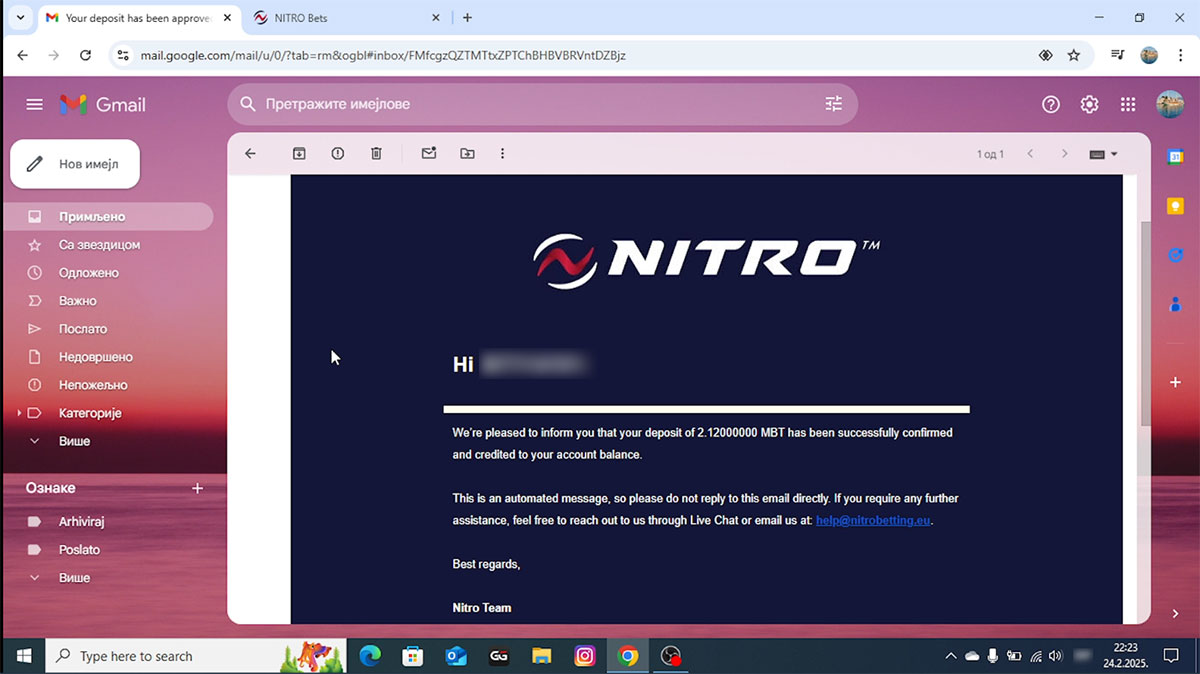
Task: View site information icon in address bar
Action: tap(123, 55)
